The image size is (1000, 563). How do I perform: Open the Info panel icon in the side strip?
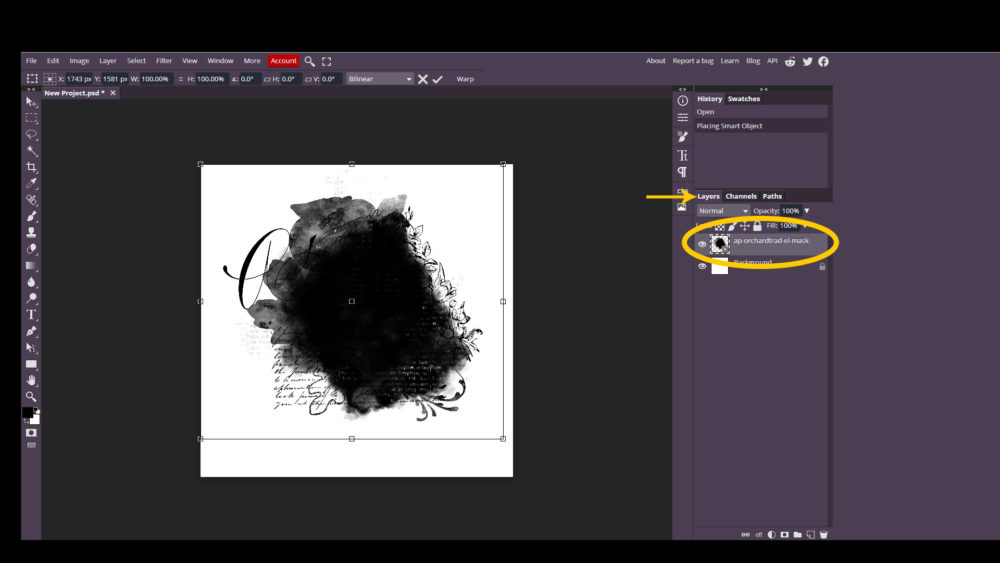tap(683, 100)
